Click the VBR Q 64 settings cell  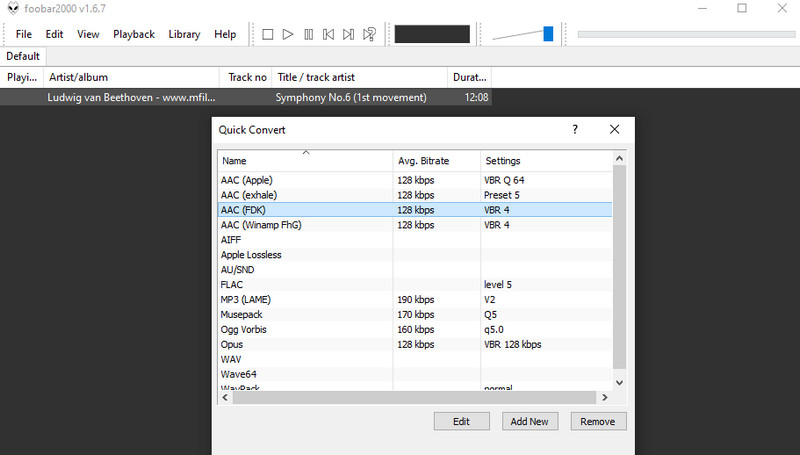coord(504,180)
